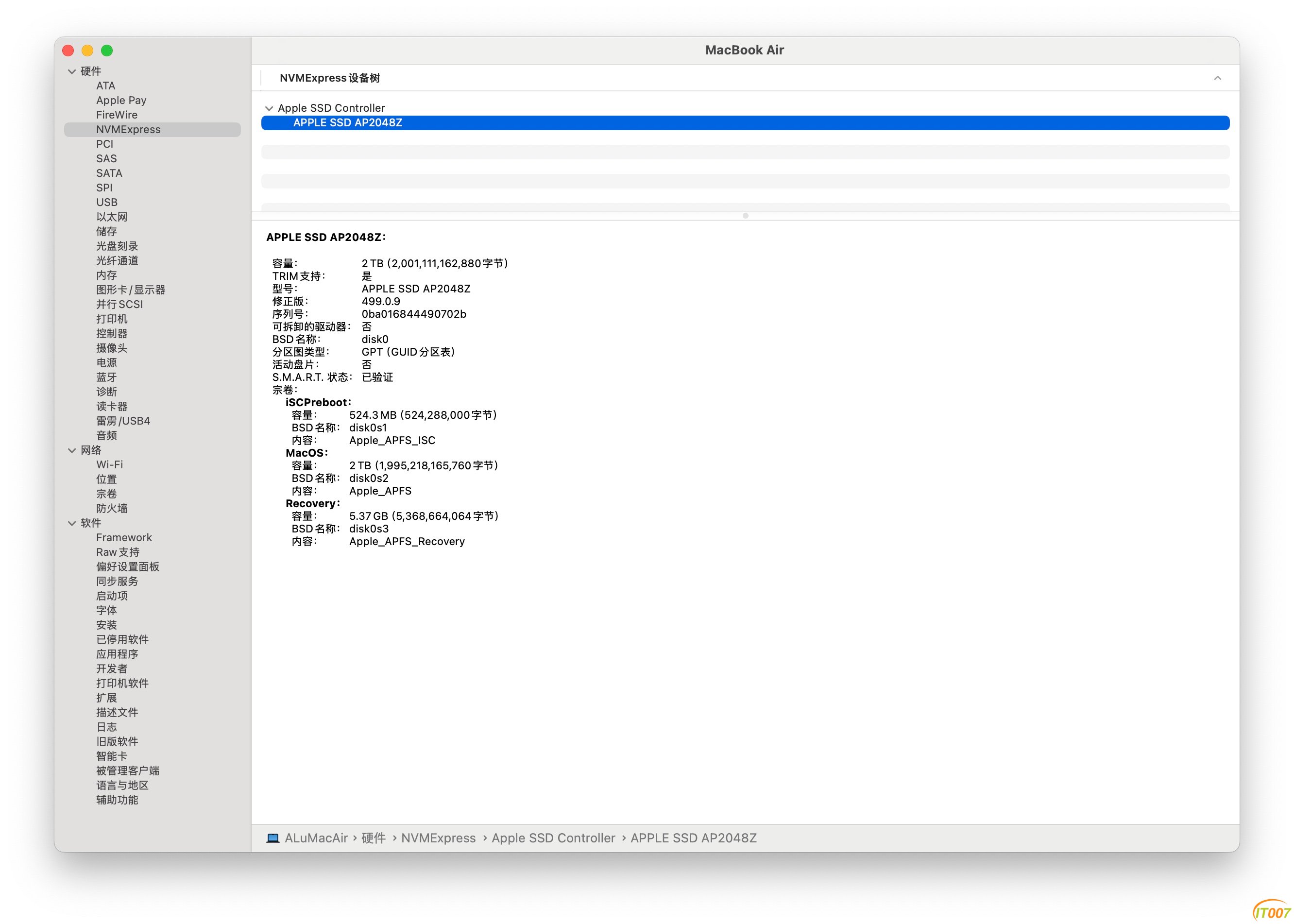Open FireWire hardware category

point(117,115)
